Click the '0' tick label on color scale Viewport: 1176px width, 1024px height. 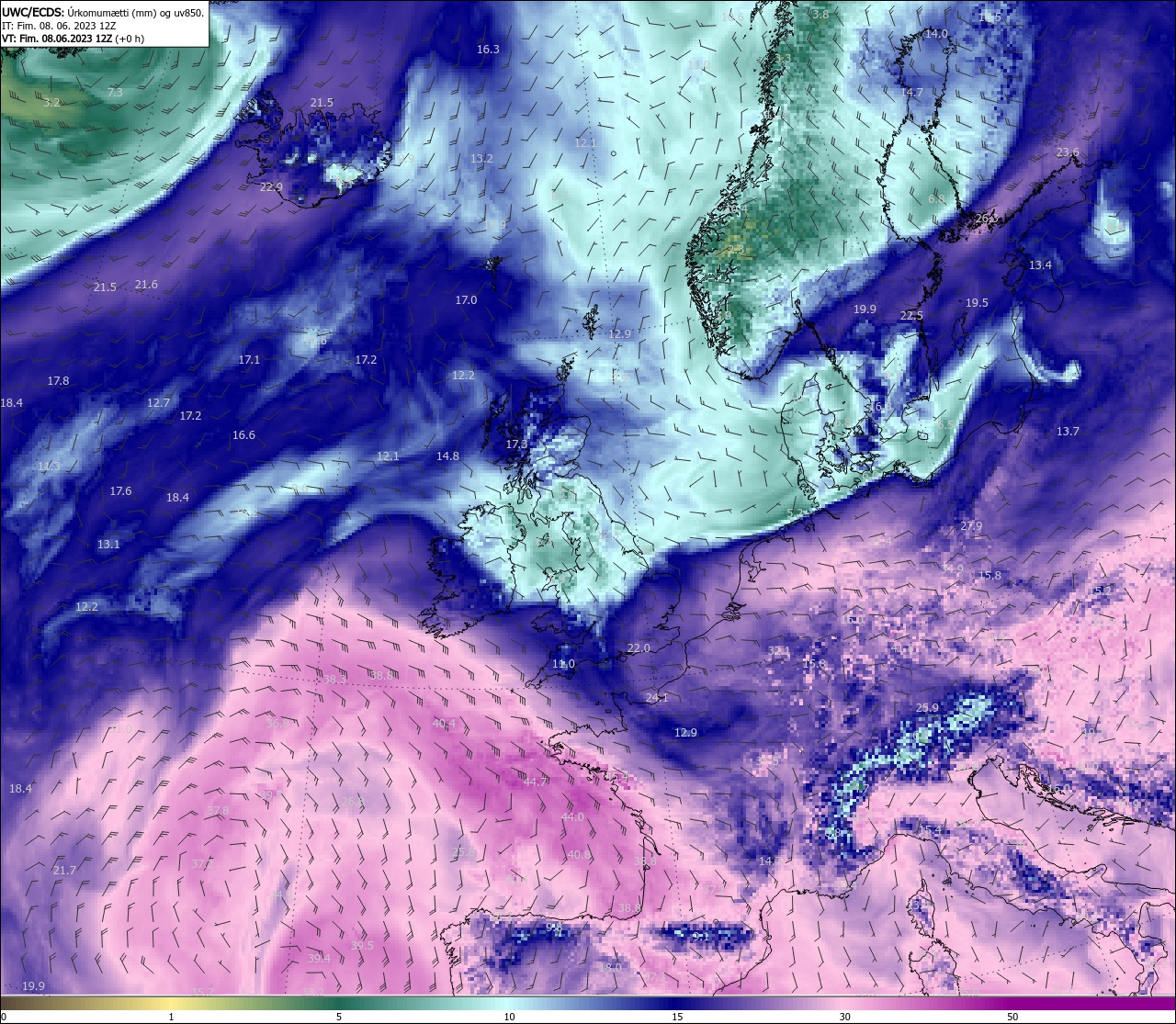[3, 1017]
